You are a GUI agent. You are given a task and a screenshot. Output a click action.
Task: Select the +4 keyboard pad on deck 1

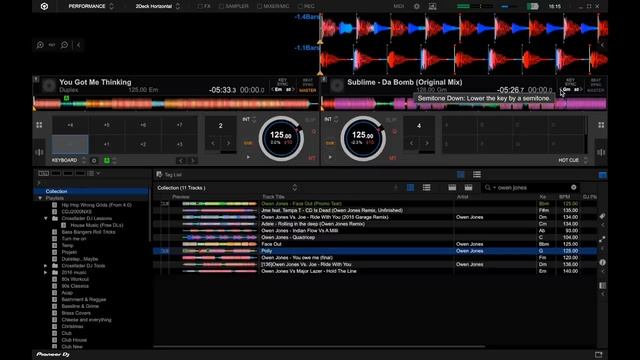pos(70,125)
